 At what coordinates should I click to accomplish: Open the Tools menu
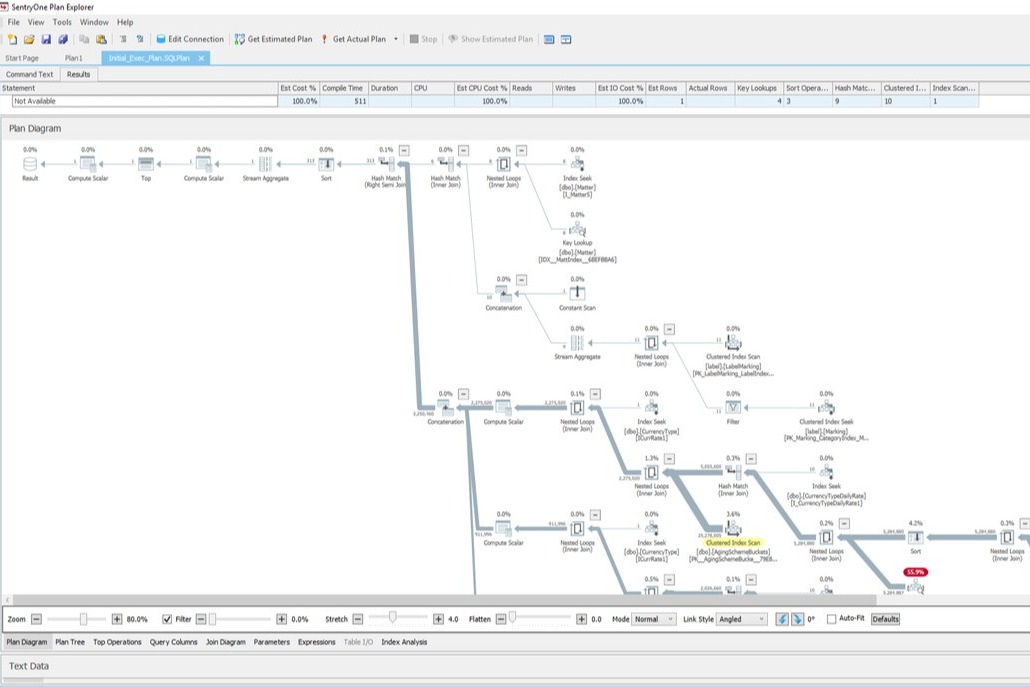tap(62, 22)
